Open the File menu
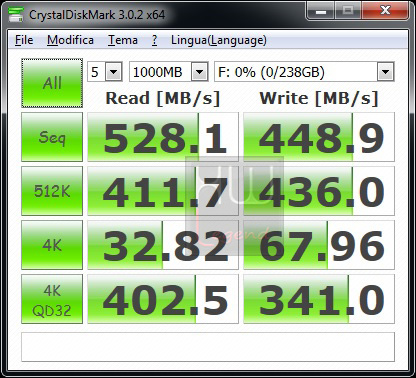Viewport: 416px width, 378px height. 24,40
